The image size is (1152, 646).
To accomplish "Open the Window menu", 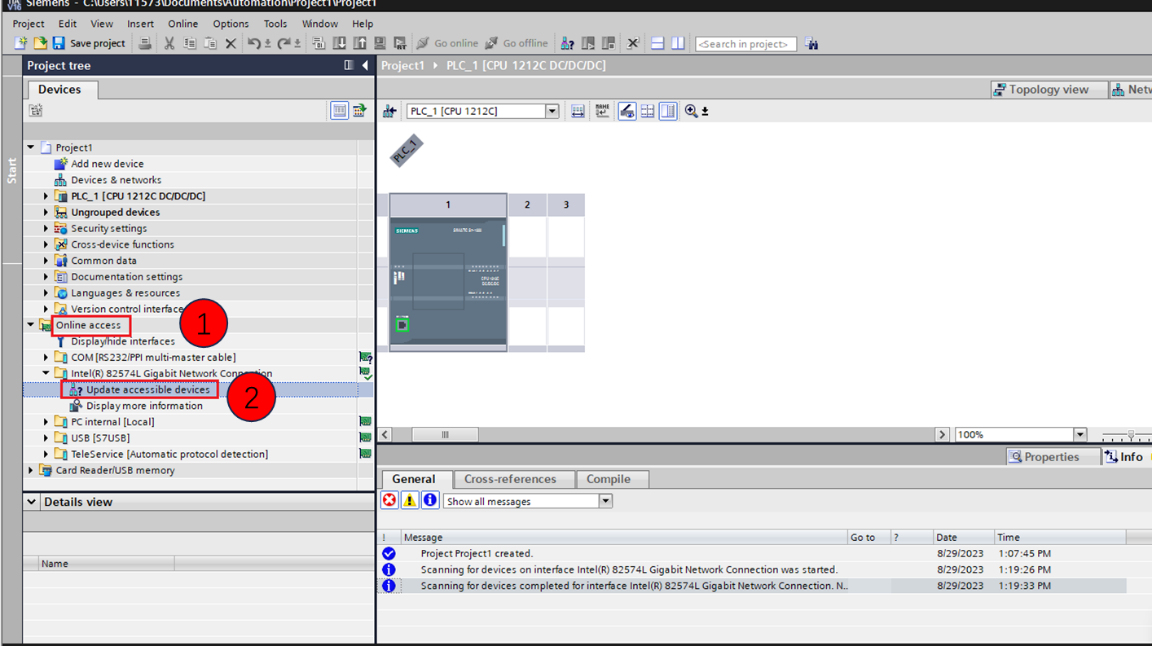I will coord(320,24).
